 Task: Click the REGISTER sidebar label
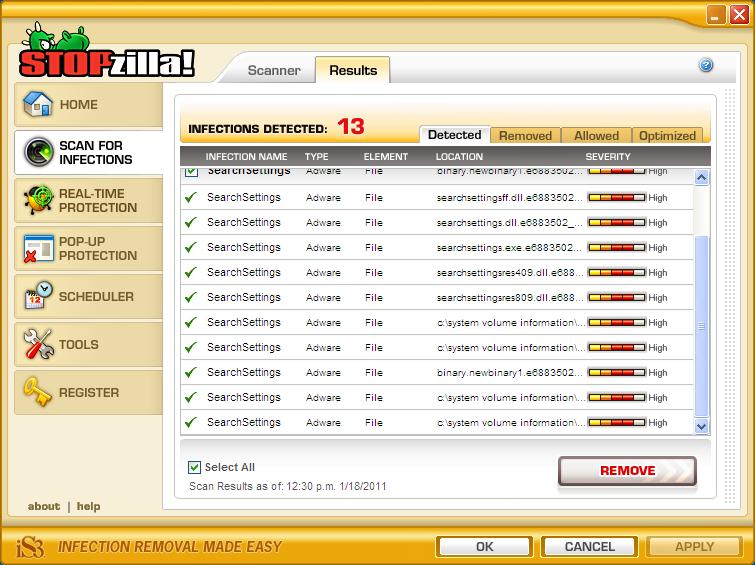point(89,393)
